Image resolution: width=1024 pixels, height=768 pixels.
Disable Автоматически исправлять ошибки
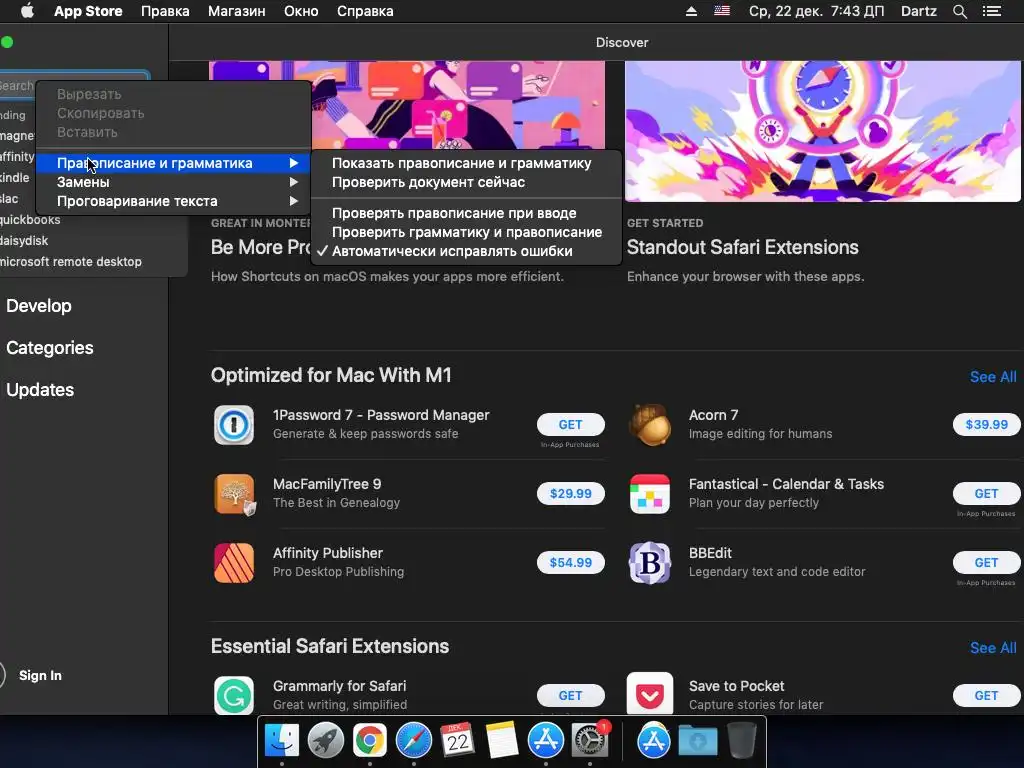[466, 251]
